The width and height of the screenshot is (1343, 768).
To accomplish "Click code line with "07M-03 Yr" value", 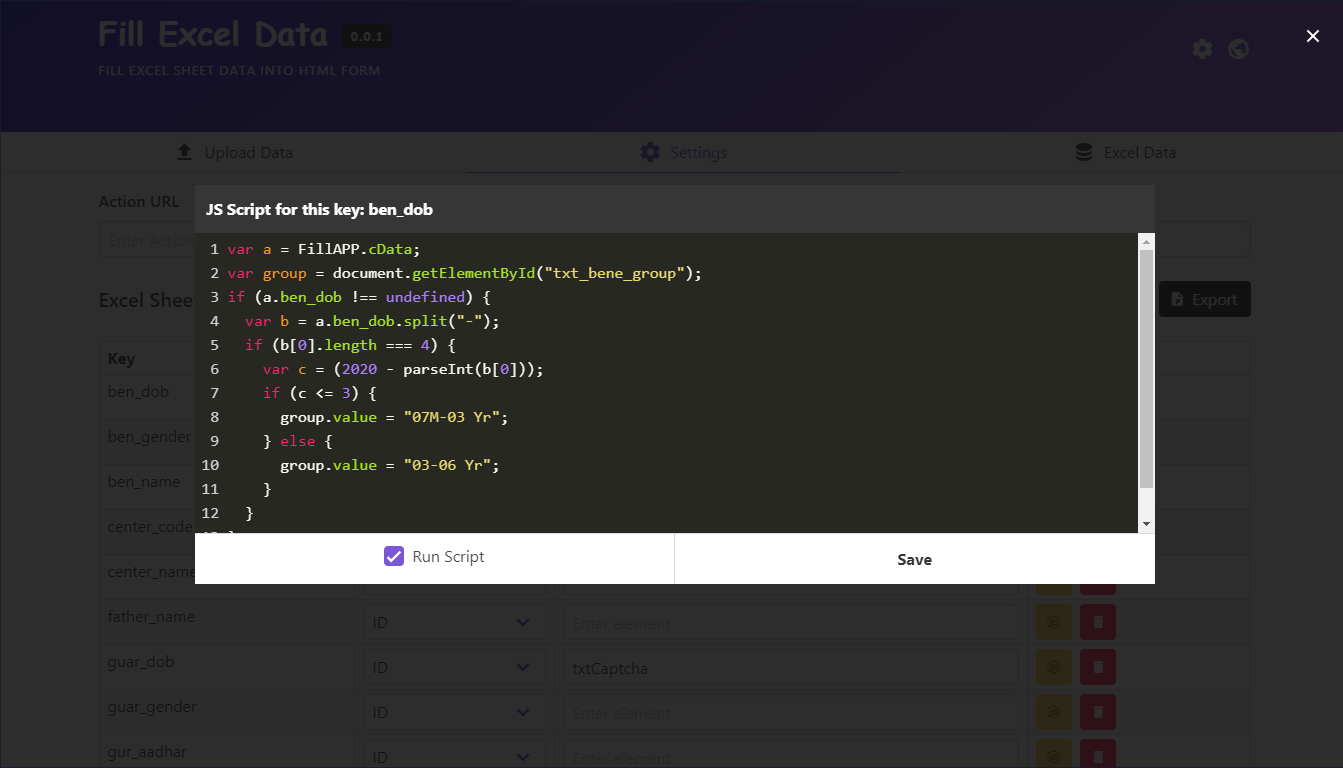I will 394,417.
